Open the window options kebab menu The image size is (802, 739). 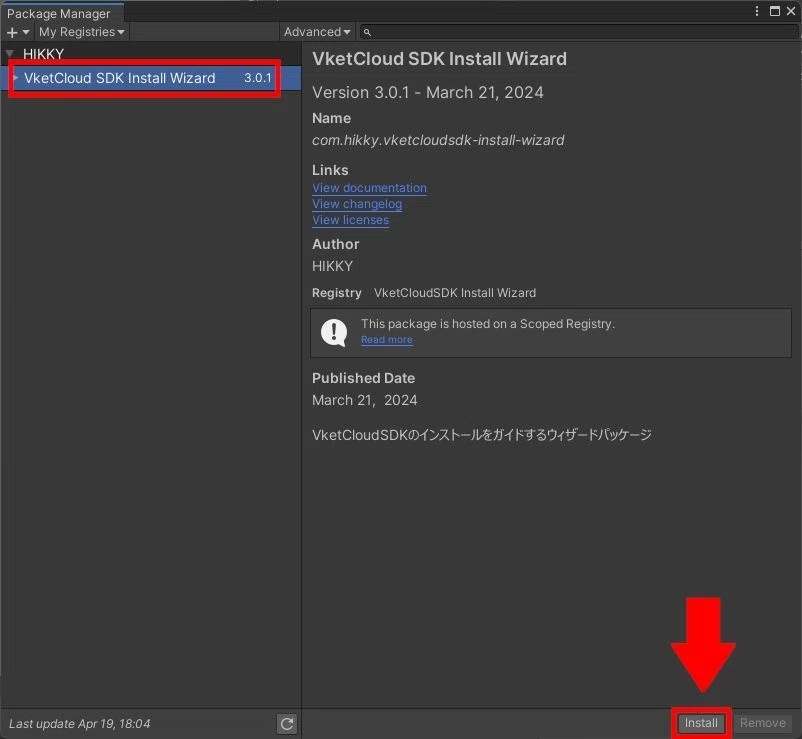[758, 10]
